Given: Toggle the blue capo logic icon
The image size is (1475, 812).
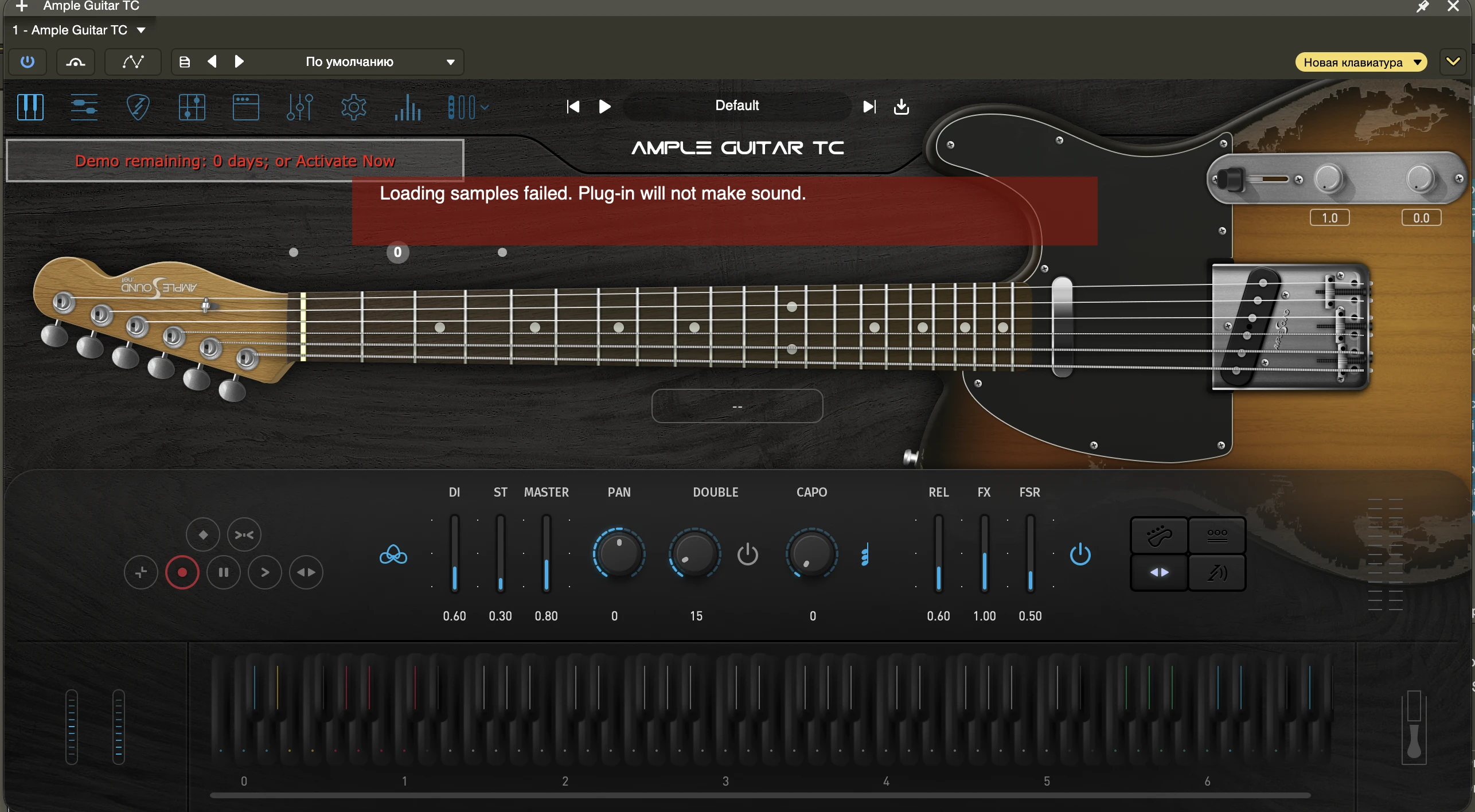Looking at the screenshot, I should pyautogui.click(x=865, y=555).
